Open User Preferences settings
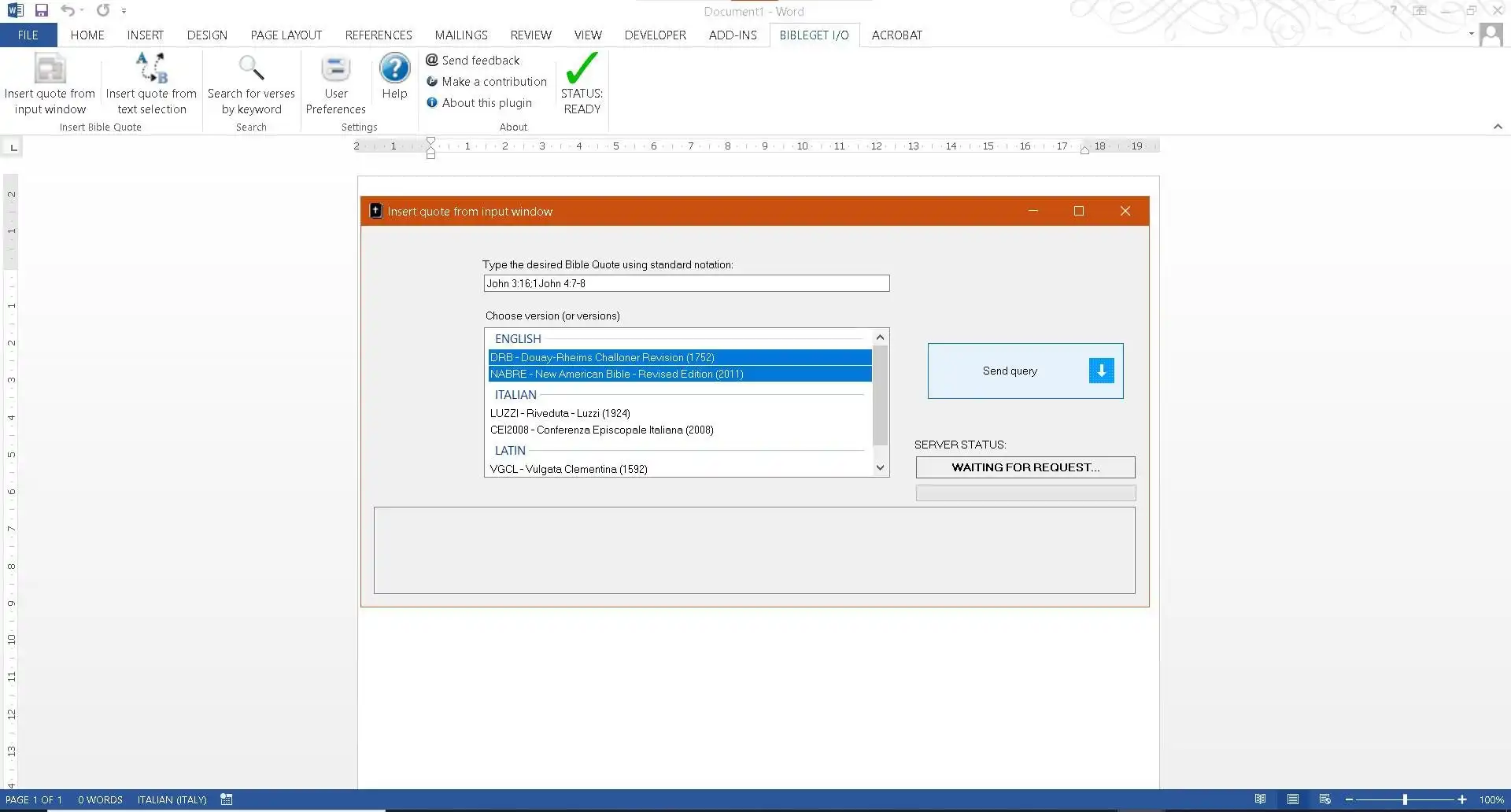Image resolution: width=1511 pixels, height=812 pixels. (x=335, y=85)
